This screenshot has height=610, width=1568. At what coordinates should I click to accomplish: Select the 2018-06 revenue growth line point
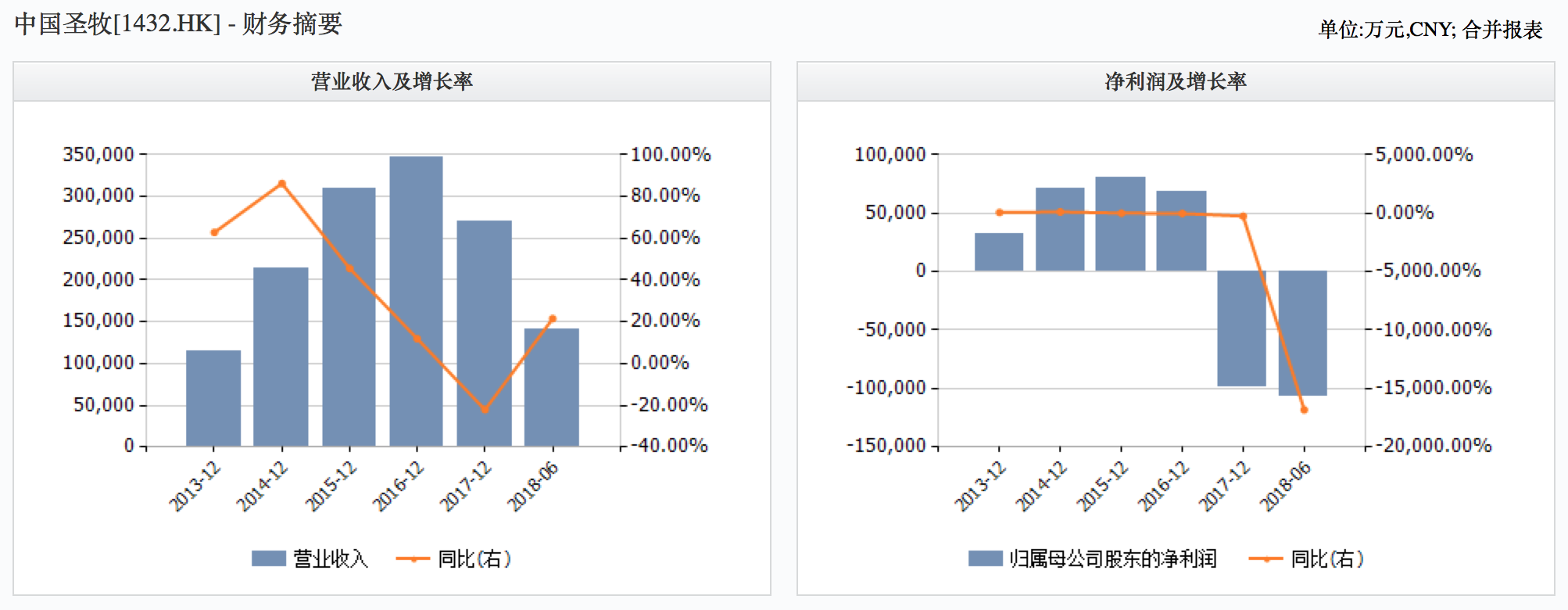click(553, 318)
